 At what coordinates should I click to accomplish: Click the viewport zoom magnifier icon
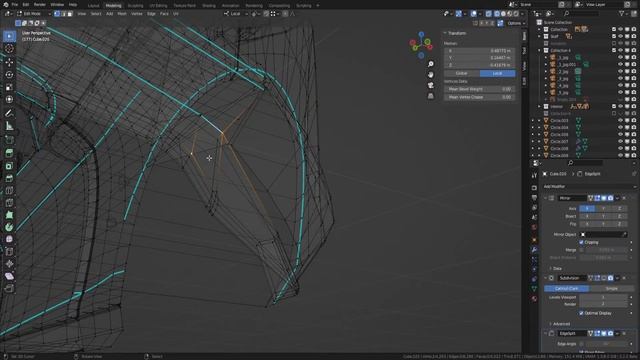(431, 64)
